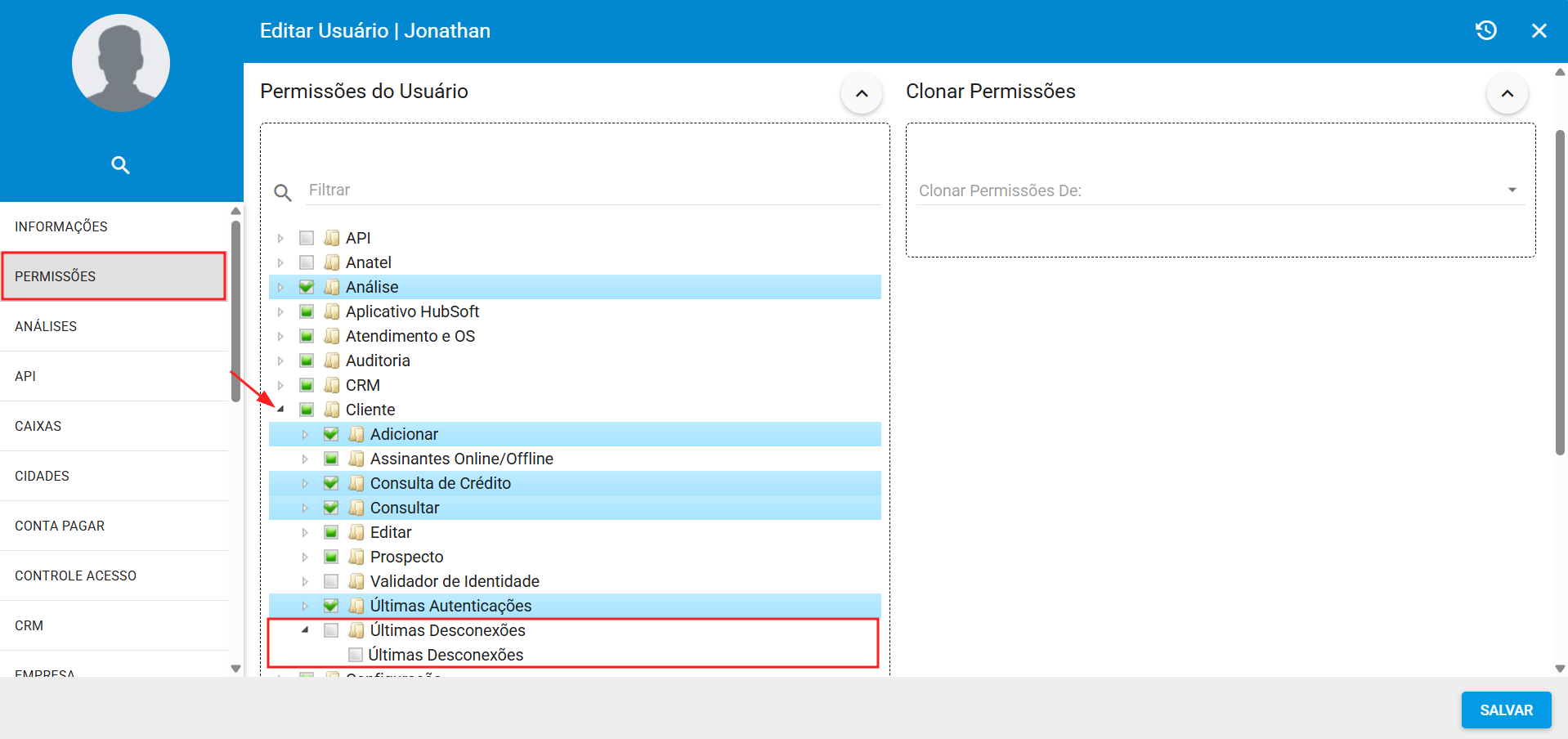Collapse the Cliente tree node

pos(281,410)
